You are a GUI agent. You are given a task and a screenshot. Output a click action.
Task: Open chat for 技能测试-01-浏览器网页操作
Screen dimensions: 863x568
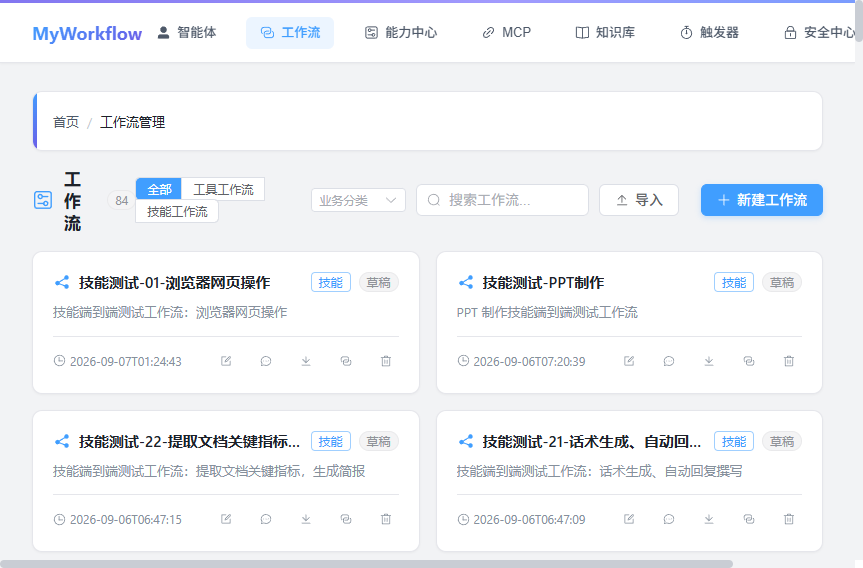tap(266, 361)
